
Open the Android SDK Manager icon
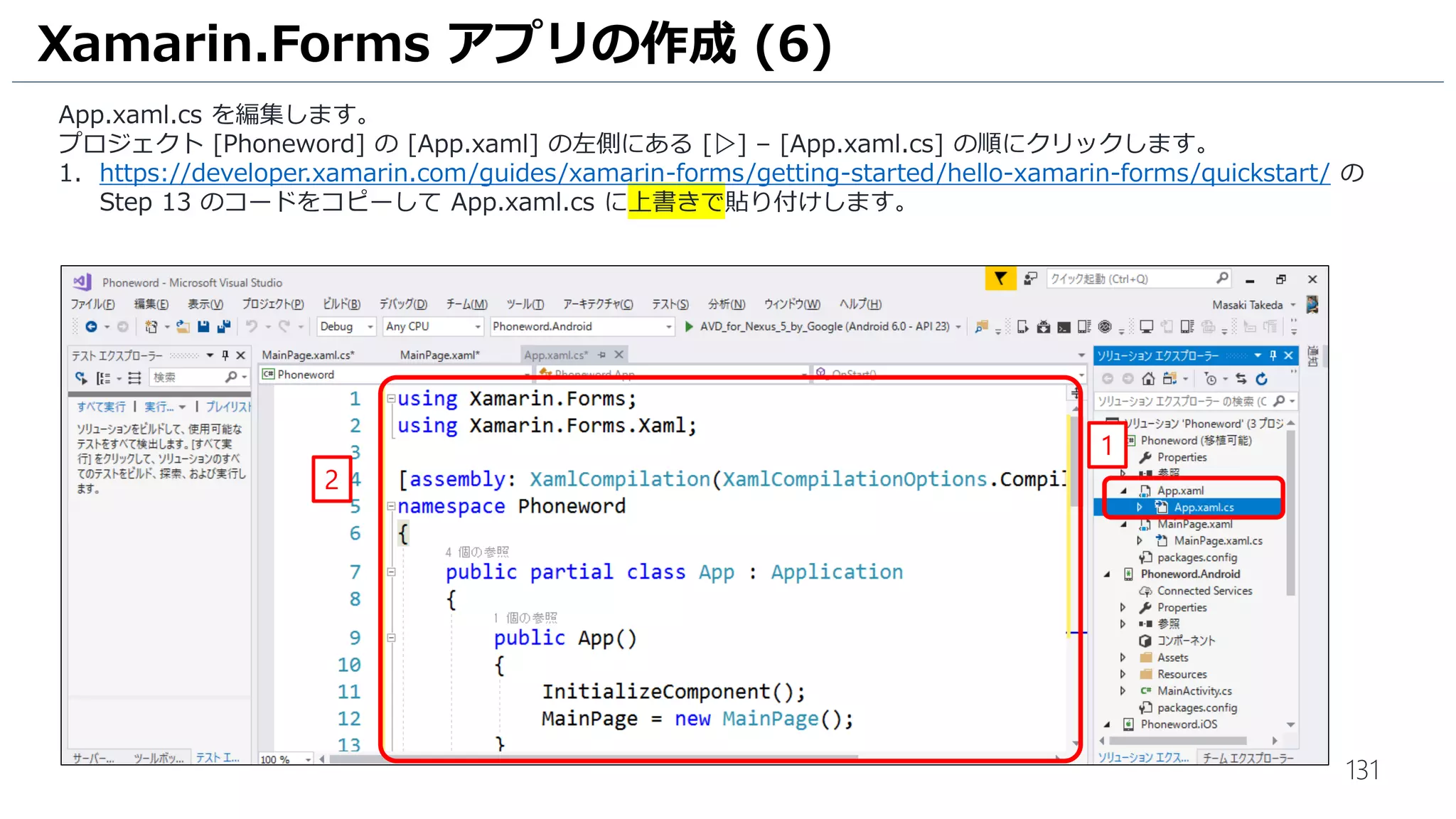click(1043, 326)
